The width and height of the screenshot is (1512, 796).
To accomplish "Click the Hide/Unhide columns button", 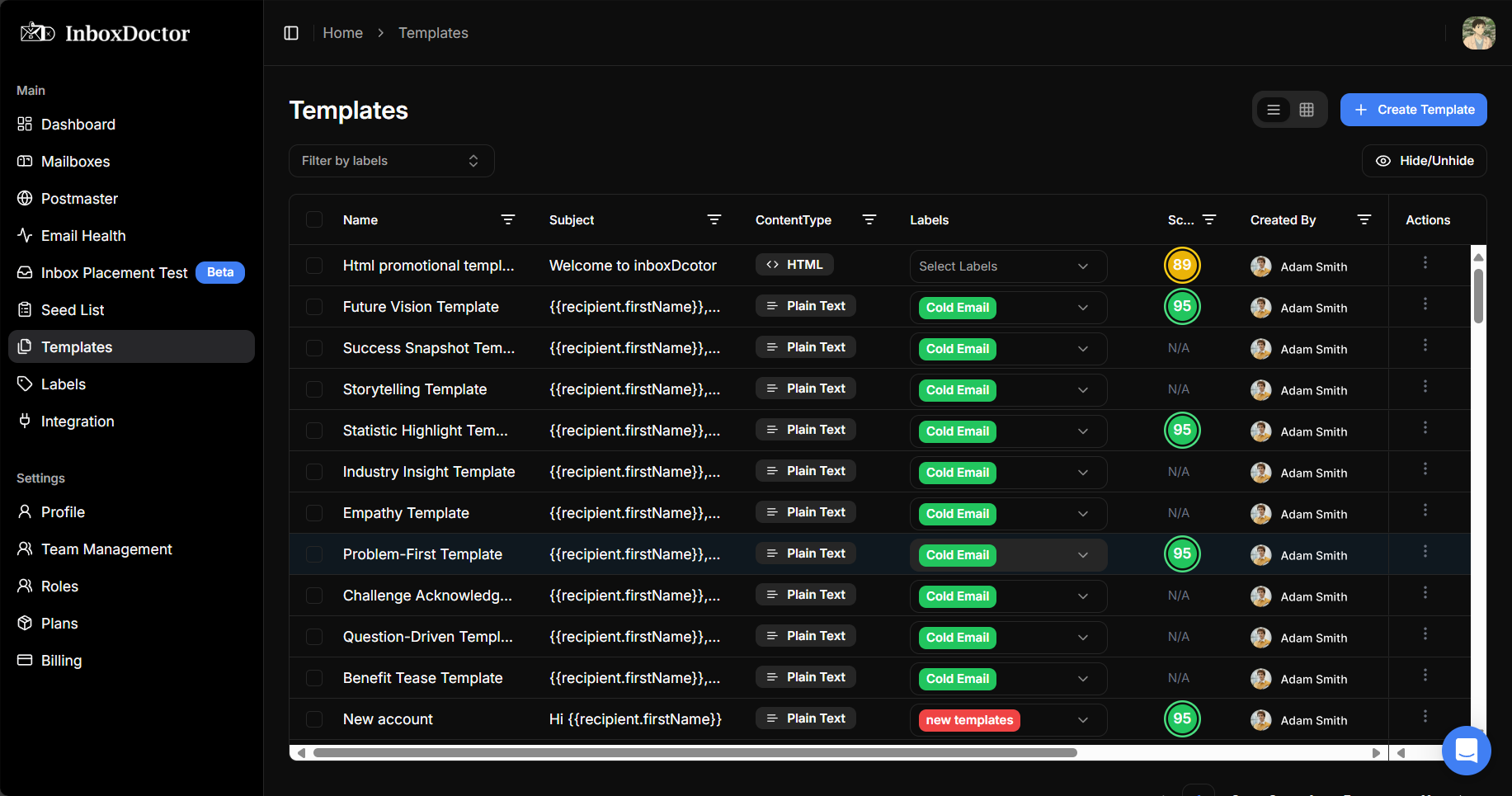I will (1424, 161).
